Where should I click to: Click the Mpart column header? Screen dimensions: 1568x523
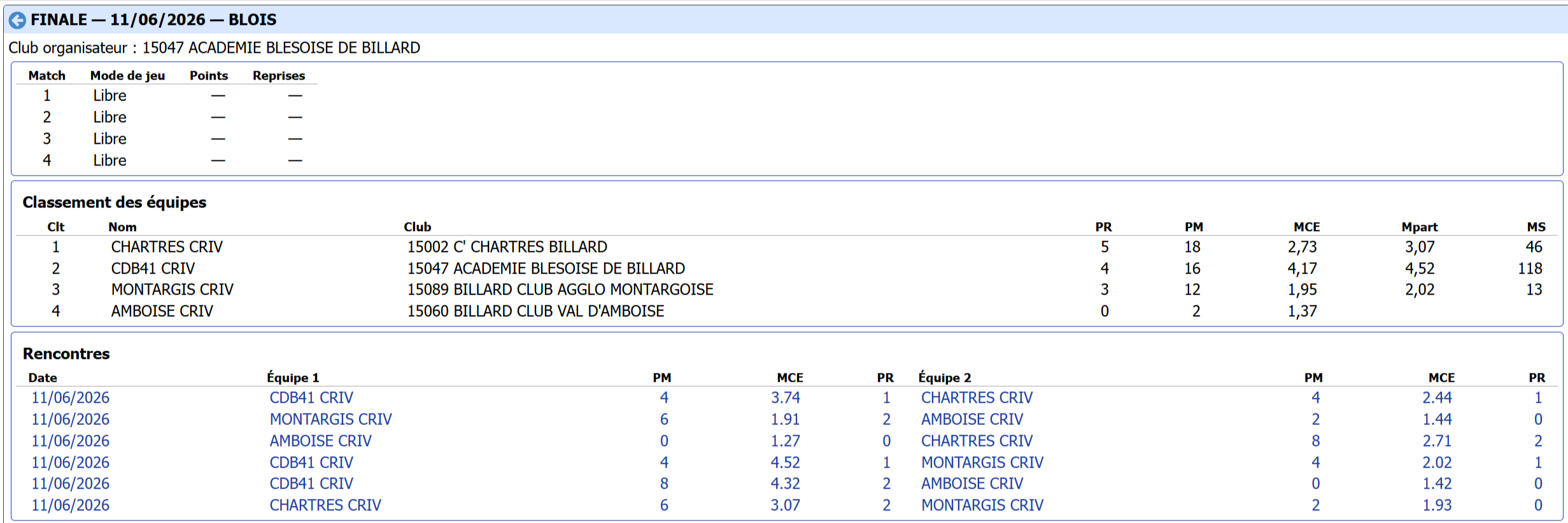pyautogui.click(x=1420, y=227)
